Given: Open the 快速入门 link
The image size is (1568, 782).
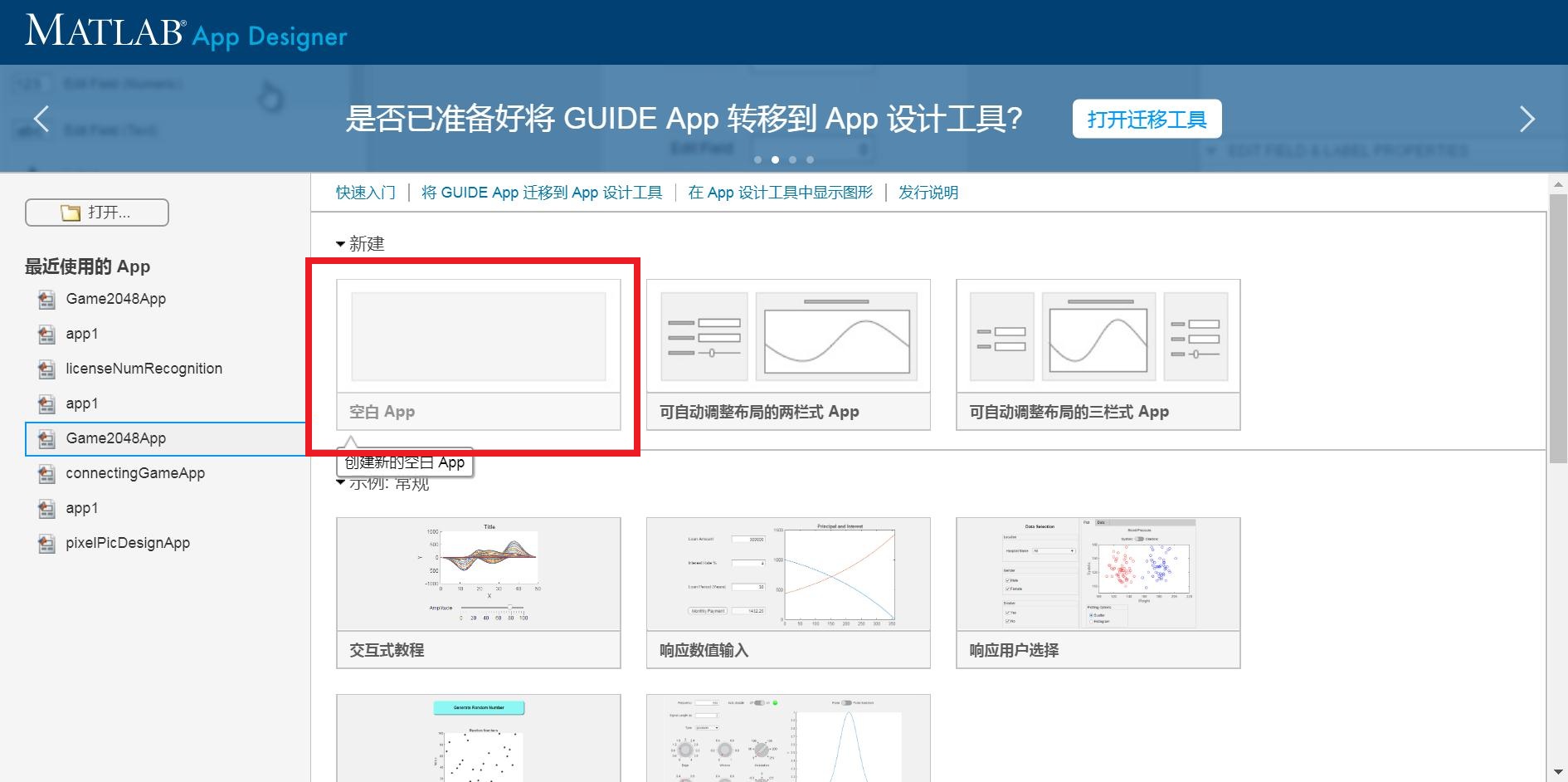Looking at the screenshot, I should 366,193.
